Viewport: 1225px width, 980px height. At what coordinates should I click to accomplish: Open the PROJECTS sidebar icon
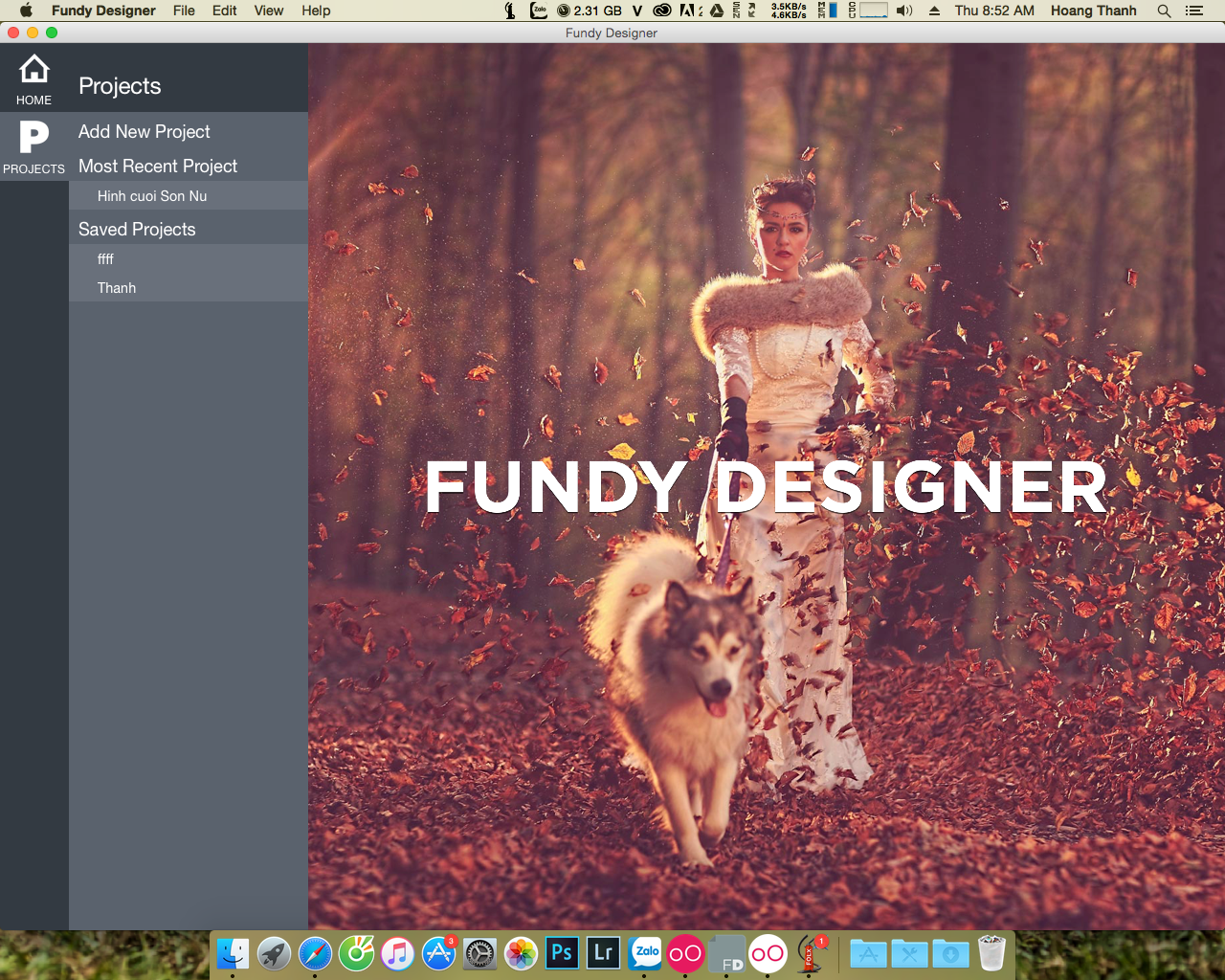[33, 147]
